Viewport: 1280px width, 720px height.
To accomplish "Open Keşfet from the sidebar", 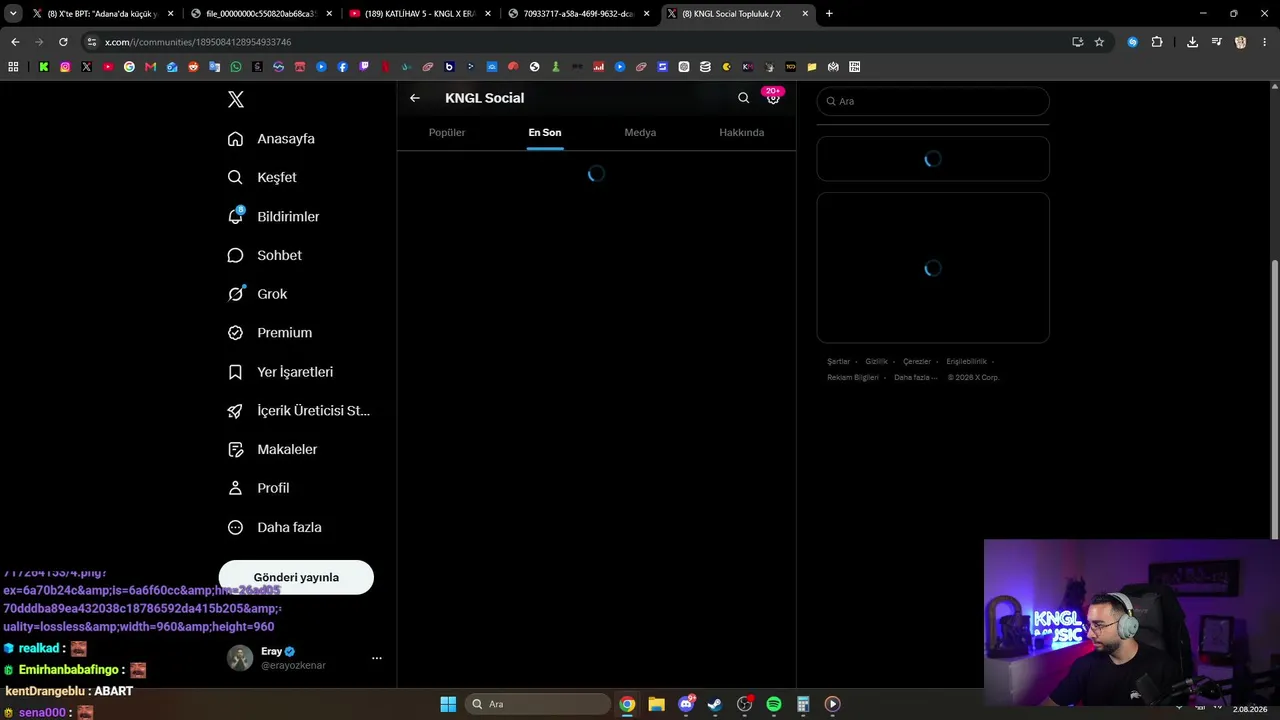I will 262,177.
